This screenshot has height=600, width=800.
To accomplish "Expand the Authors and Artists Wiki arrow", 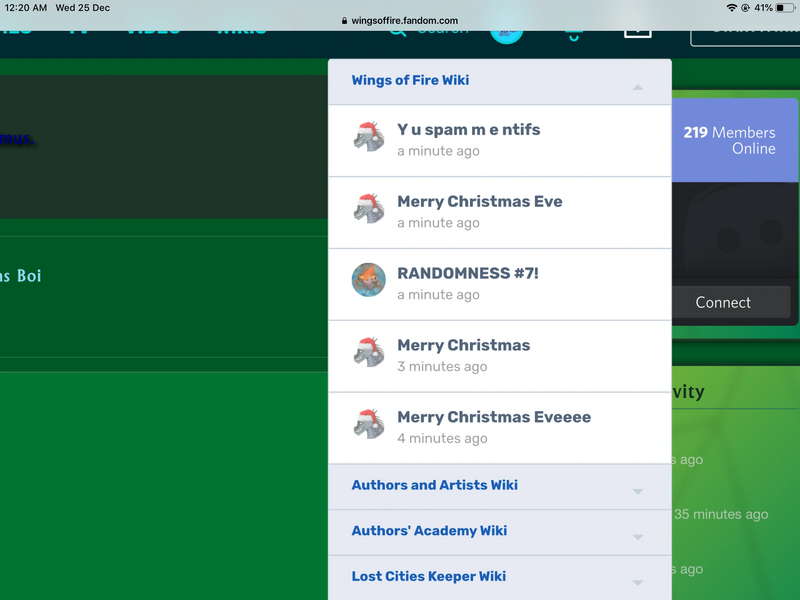I will (637, 491).
